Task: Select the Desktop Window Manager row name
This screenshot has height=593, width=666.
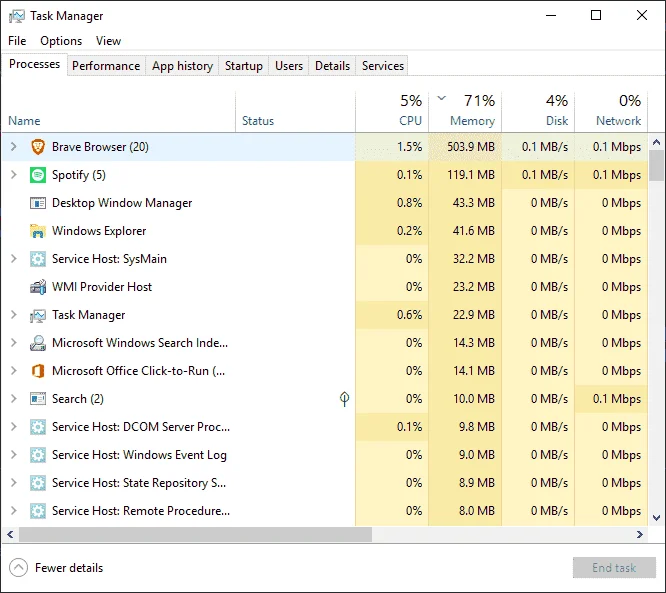Action: (x=122, y=203)
